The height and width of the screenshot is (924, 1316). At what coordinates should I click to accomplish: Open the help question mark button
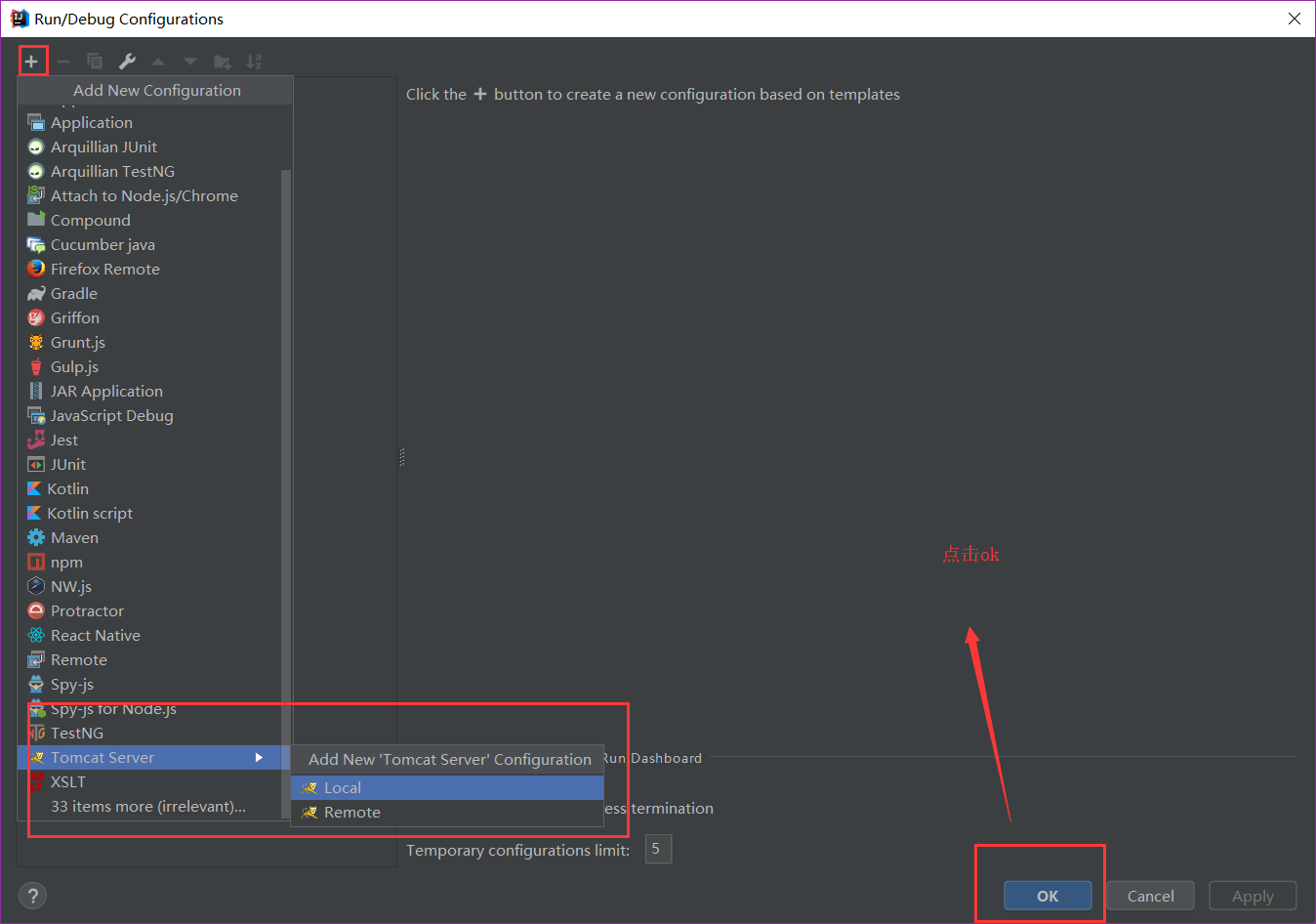[x=32, y=896]
